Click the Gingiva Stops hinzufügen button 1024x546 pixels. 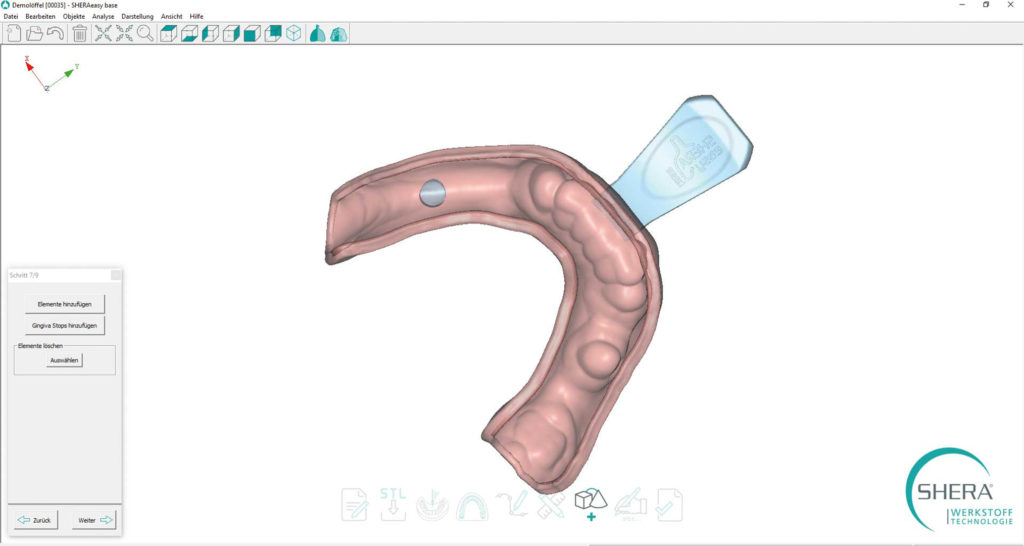pos(65,325)
